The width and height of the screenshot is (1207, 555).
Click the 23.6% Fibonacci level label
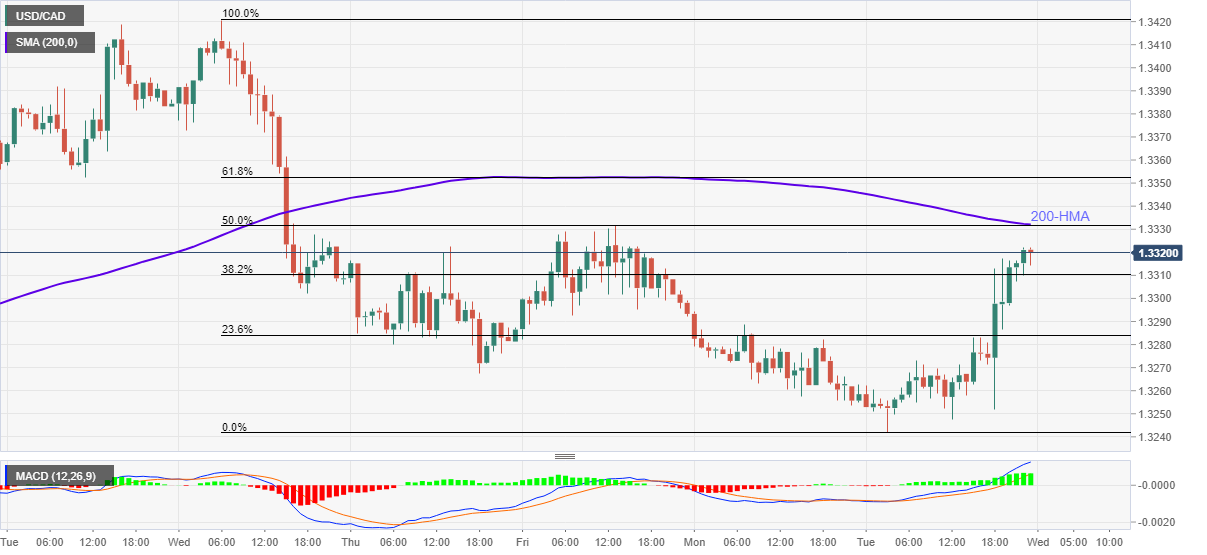tap(237, 330)
